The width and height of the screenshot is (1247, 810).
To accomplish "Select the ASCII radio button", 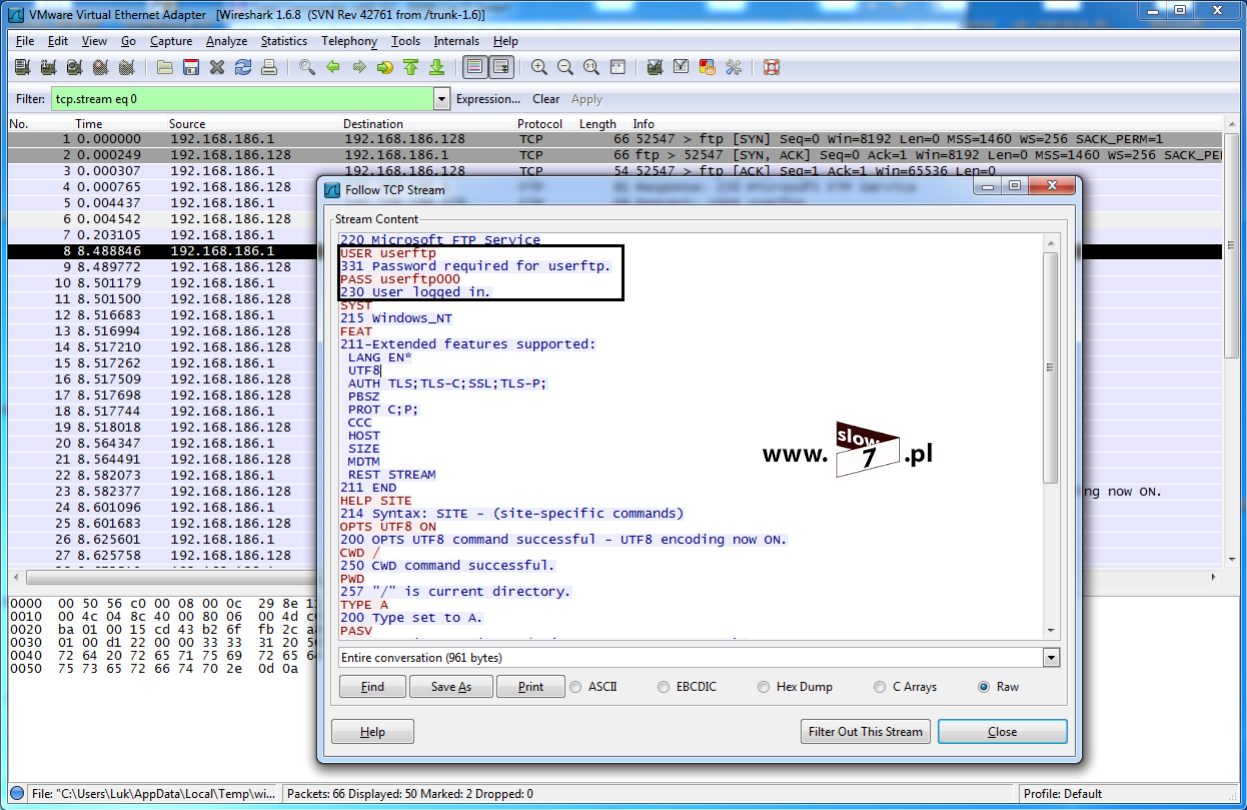I will (x=576, y=687).
